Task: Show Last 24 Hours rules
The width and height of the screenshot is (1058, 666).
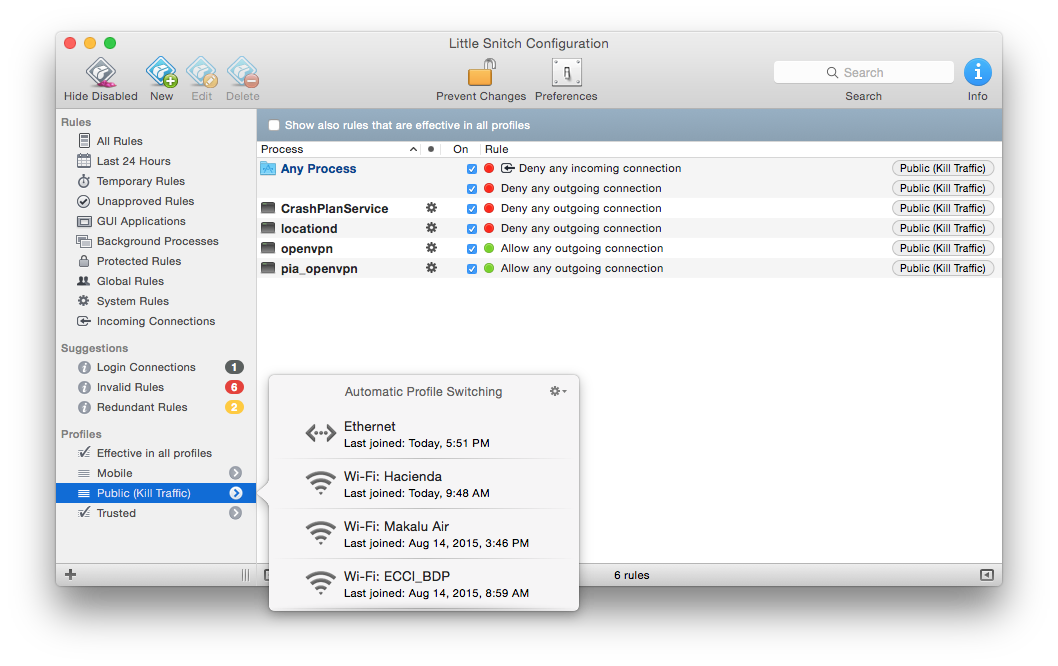Action: 134,161
